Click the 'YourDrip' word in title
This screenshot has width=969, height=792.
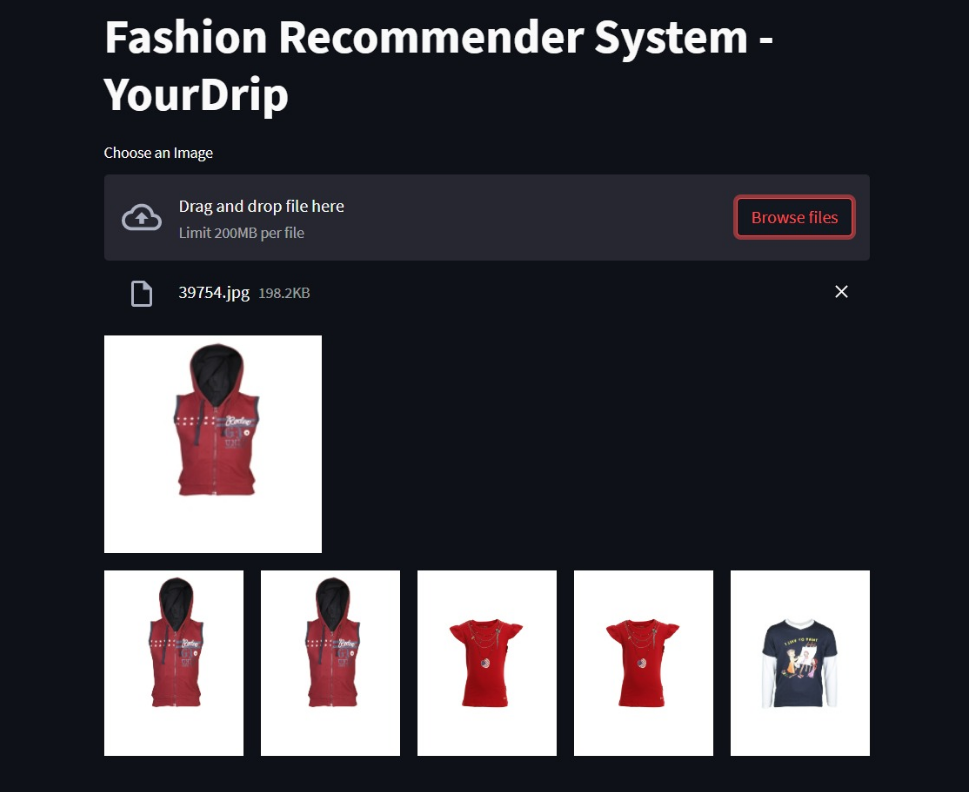pyautogui.click(x=196, y=95)
